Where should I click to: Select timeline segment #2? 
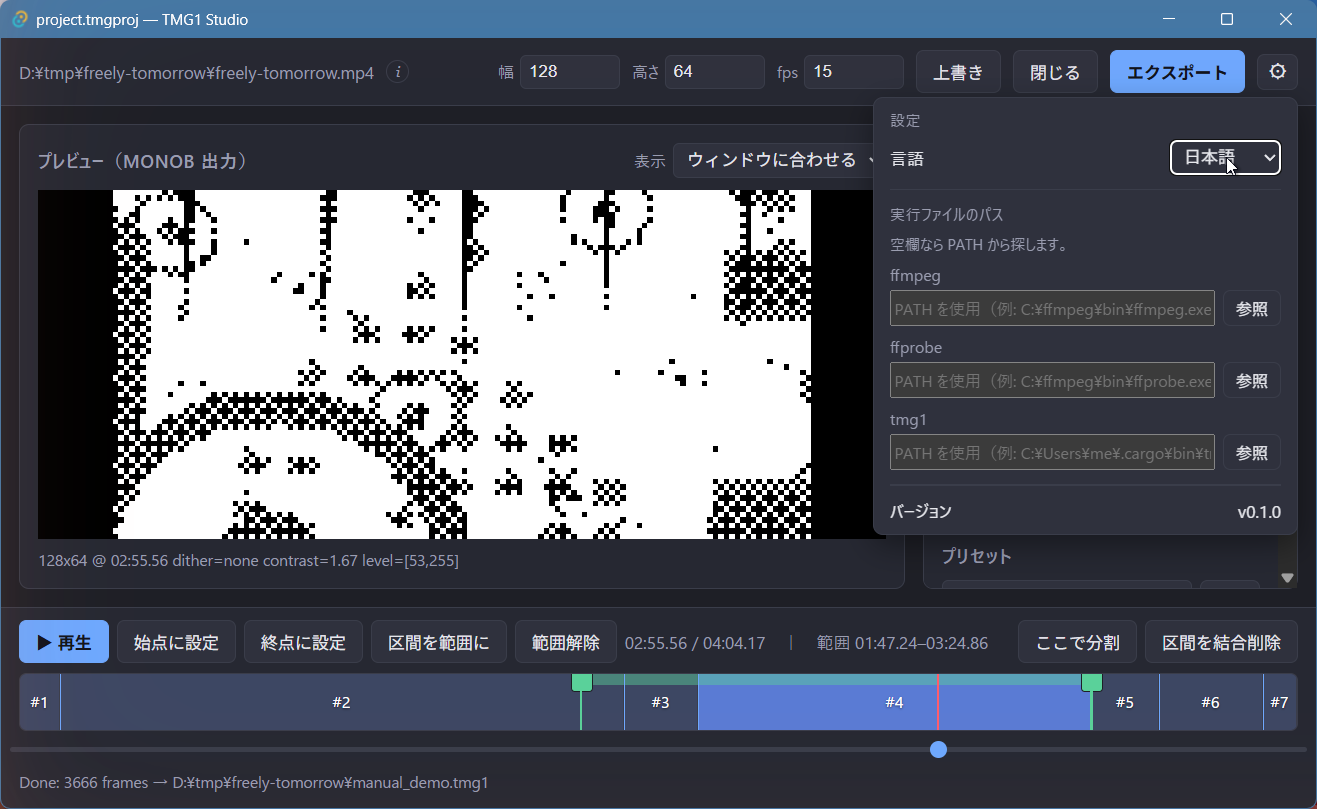tap(341, 702)
